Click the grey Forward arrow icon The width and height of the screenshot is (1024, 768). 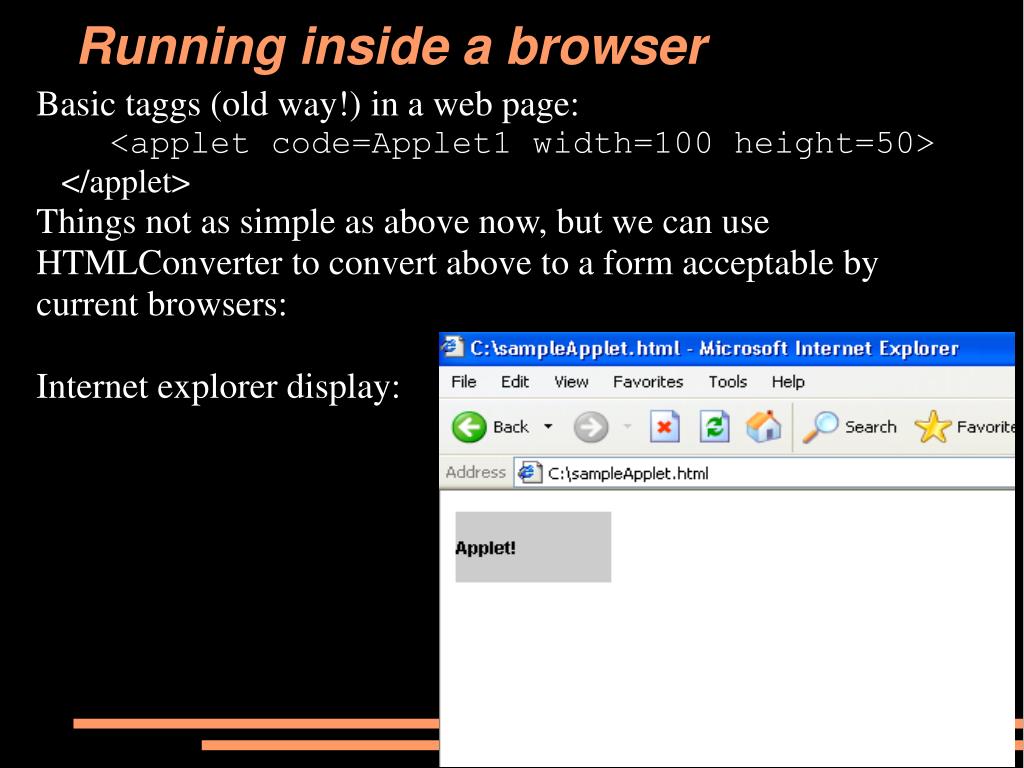pyautogui.click(x=590, y=427)
